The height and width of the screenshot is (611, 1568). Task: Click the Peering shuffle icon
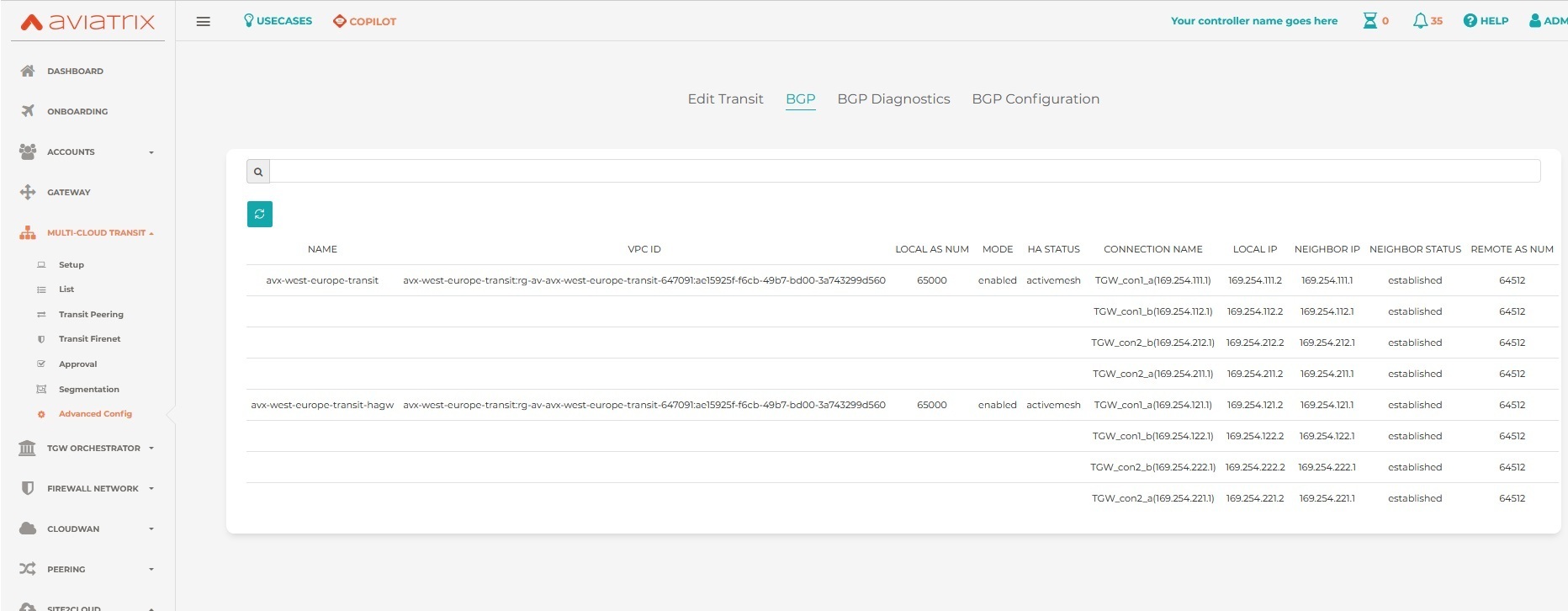click(28, 569)
